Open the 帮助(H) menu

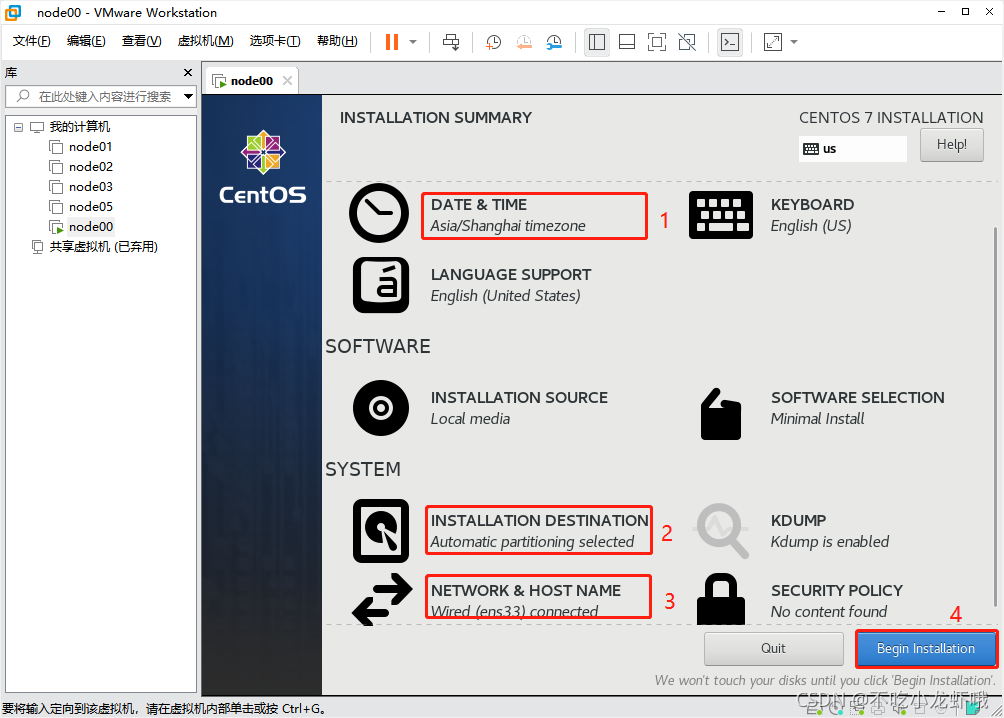337,41
